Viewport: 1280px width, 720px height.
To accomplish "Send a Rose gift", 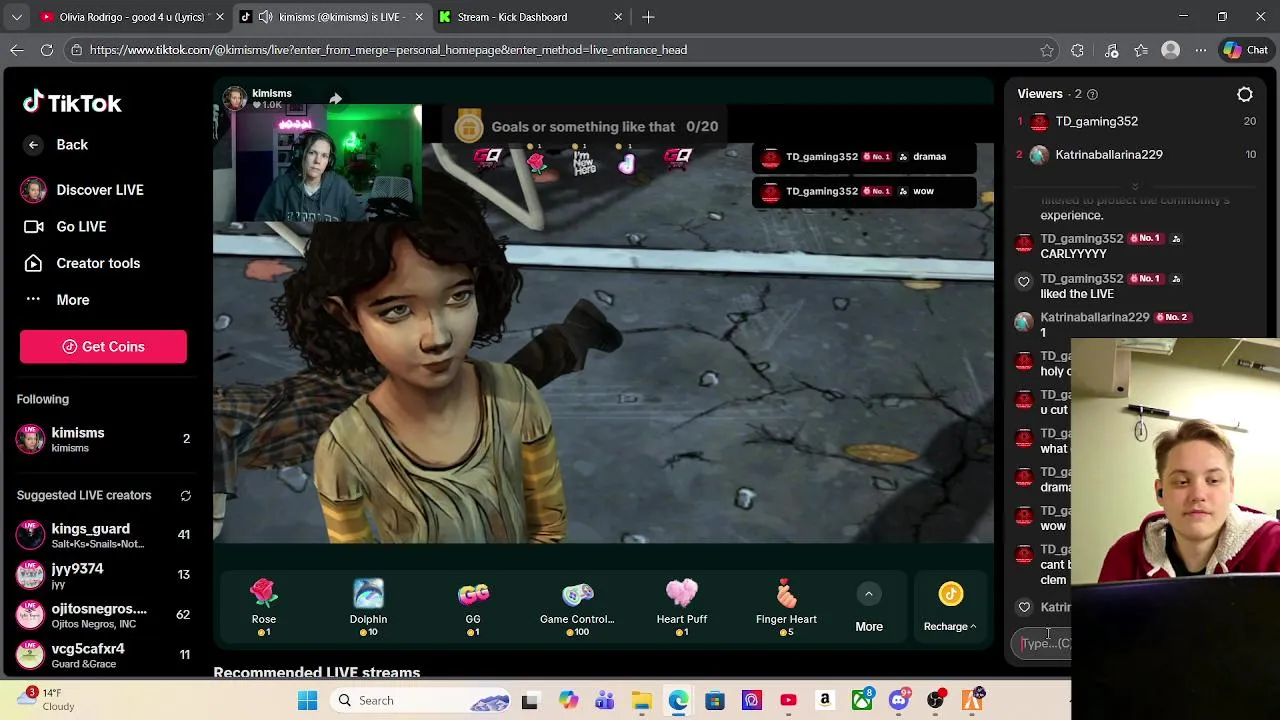I will tap(264, 607).
